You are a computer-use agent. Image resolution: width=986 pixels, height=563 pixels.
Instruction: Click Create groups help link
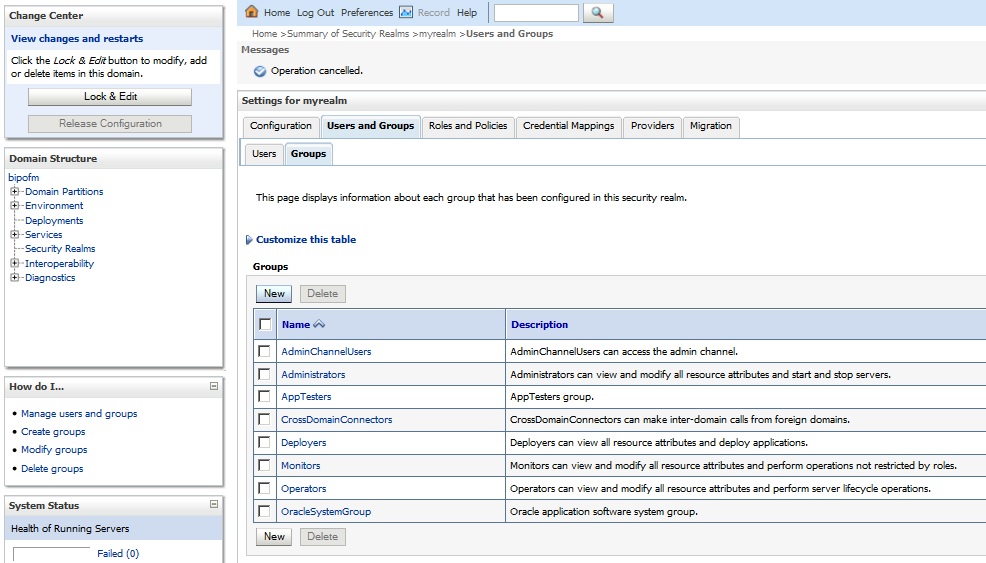(x=53, y=432)
